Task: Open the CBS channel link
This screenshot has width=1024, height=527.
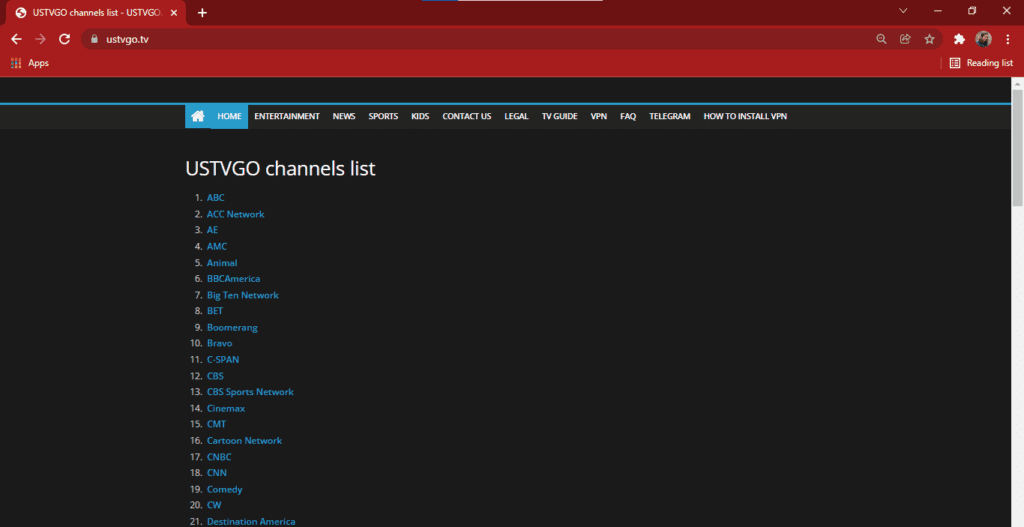Action: point(215,375)
